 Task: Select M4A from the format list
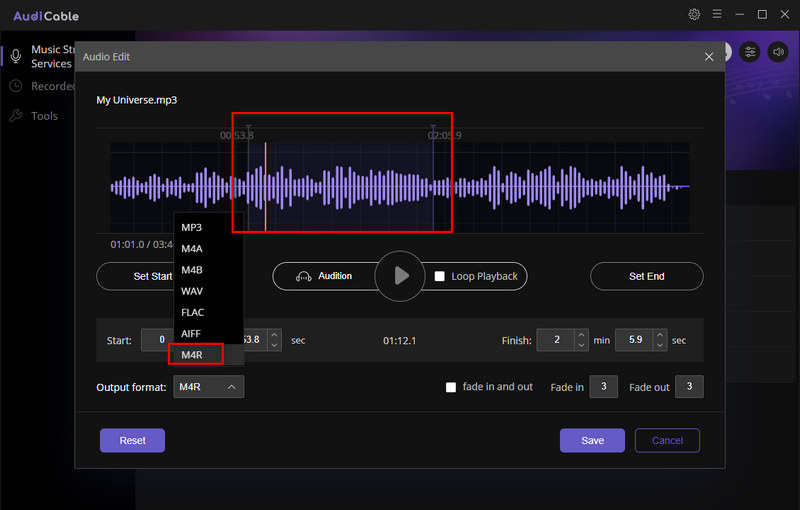192,249
